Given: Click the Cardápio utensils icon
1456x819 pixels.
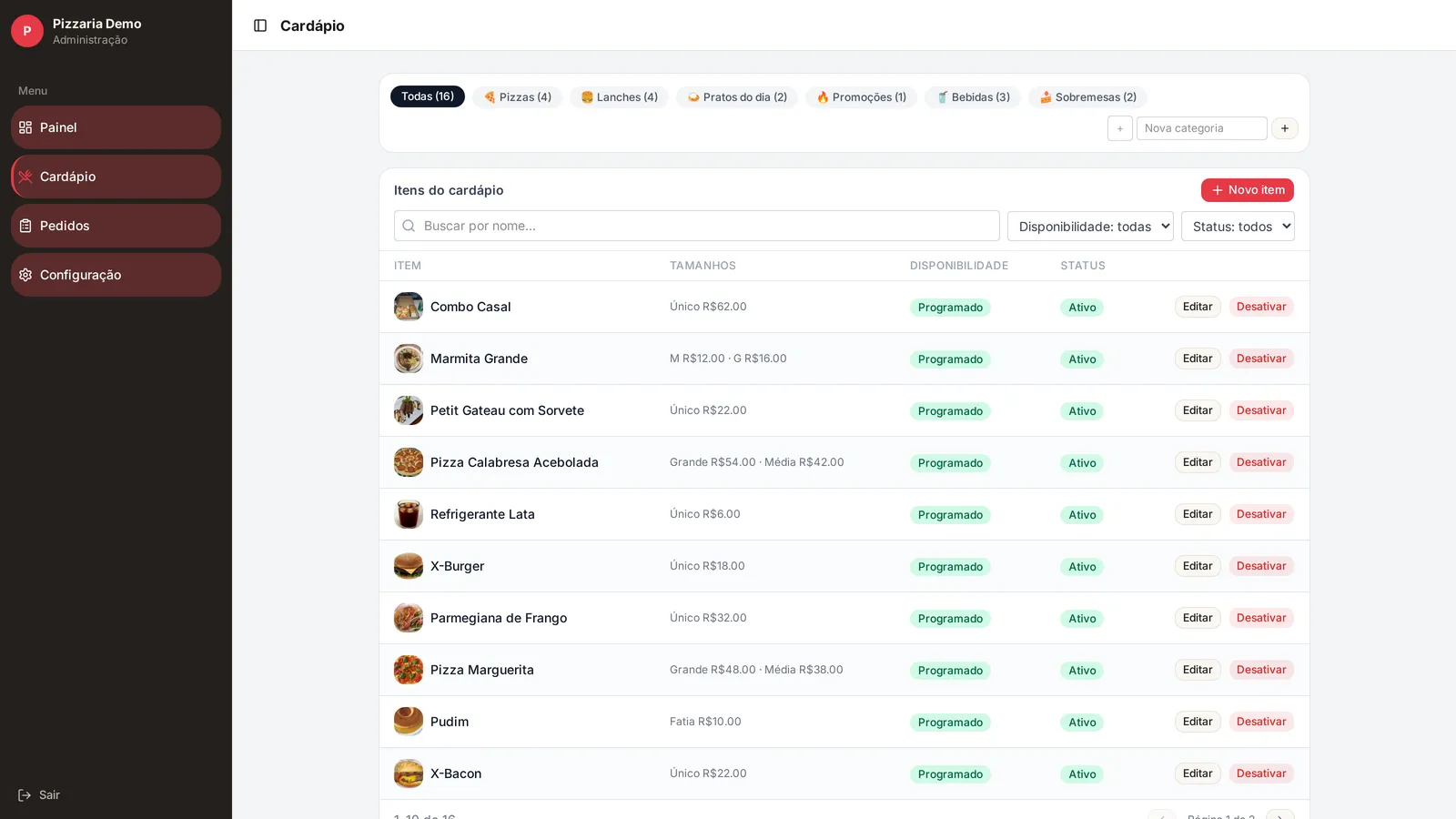Looking at the screenshot, I should (25, 177).
